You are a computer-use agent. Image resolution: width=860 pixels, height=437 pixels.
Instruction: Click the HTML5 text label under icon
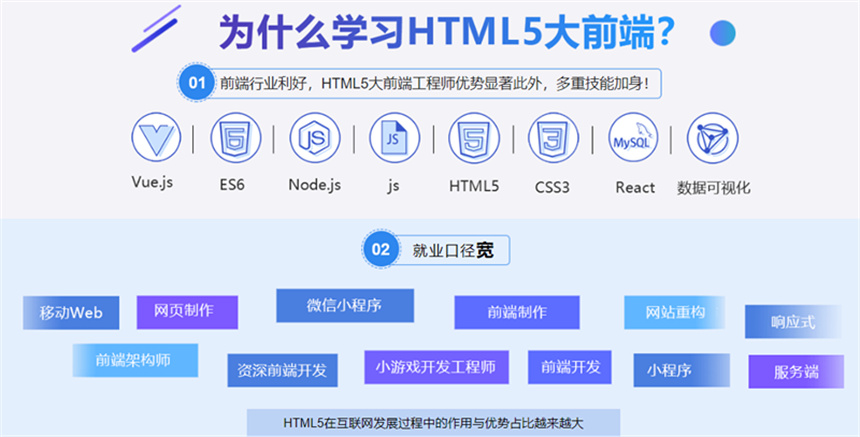pos(474,186)
